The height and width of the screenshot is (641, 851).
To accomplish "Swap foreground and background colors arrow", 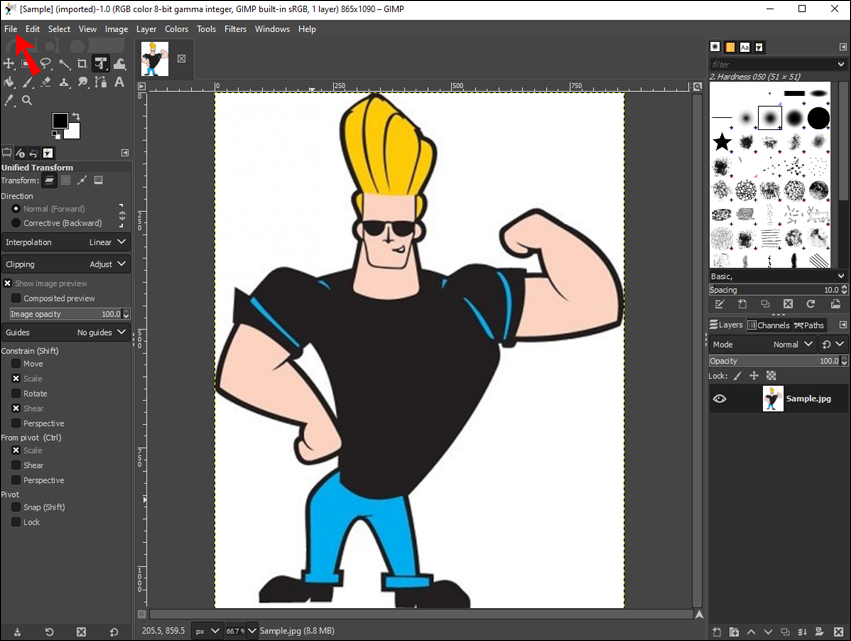I will pos(76,116).
